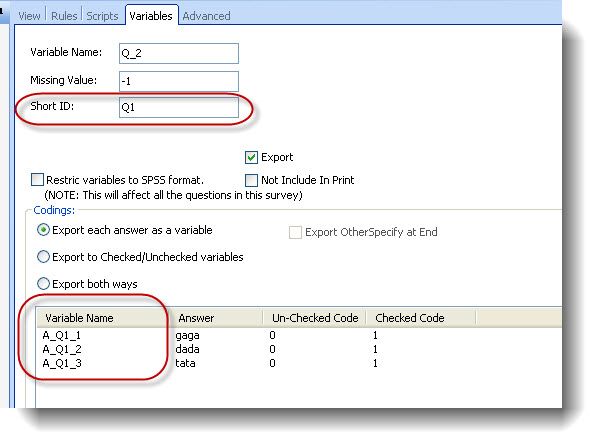The height and width of the screenshot is (448, 602).
Task: Click the Missing Value input field
Action: click(x=179, y=81)
